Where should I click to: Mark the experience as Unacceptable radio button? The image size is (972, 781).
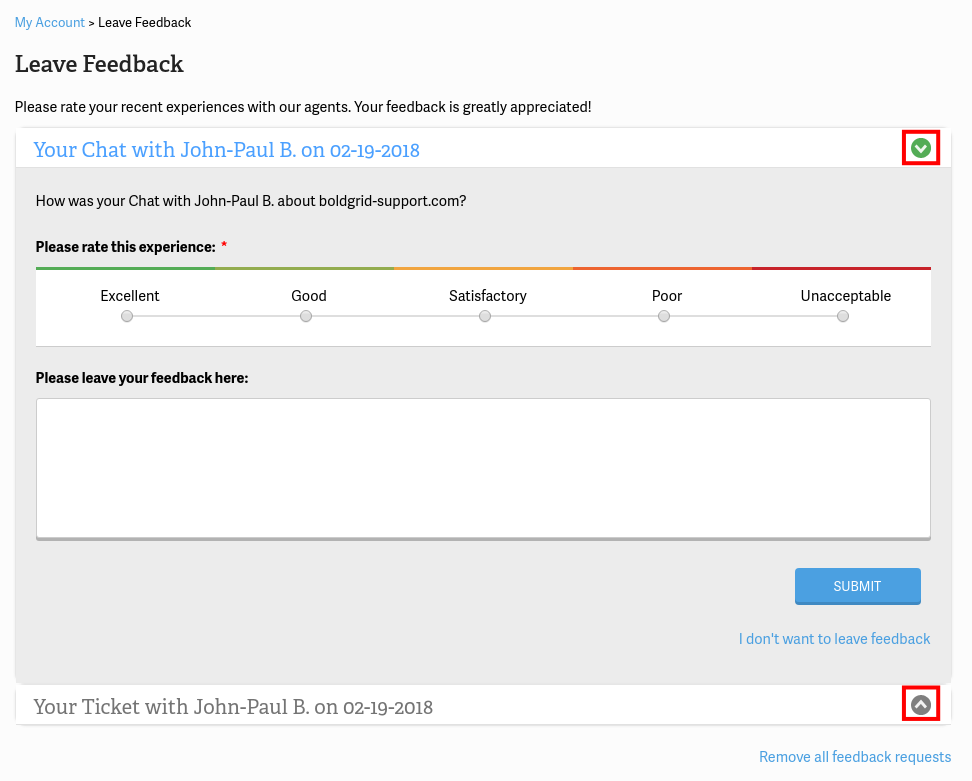coord(843,316)
